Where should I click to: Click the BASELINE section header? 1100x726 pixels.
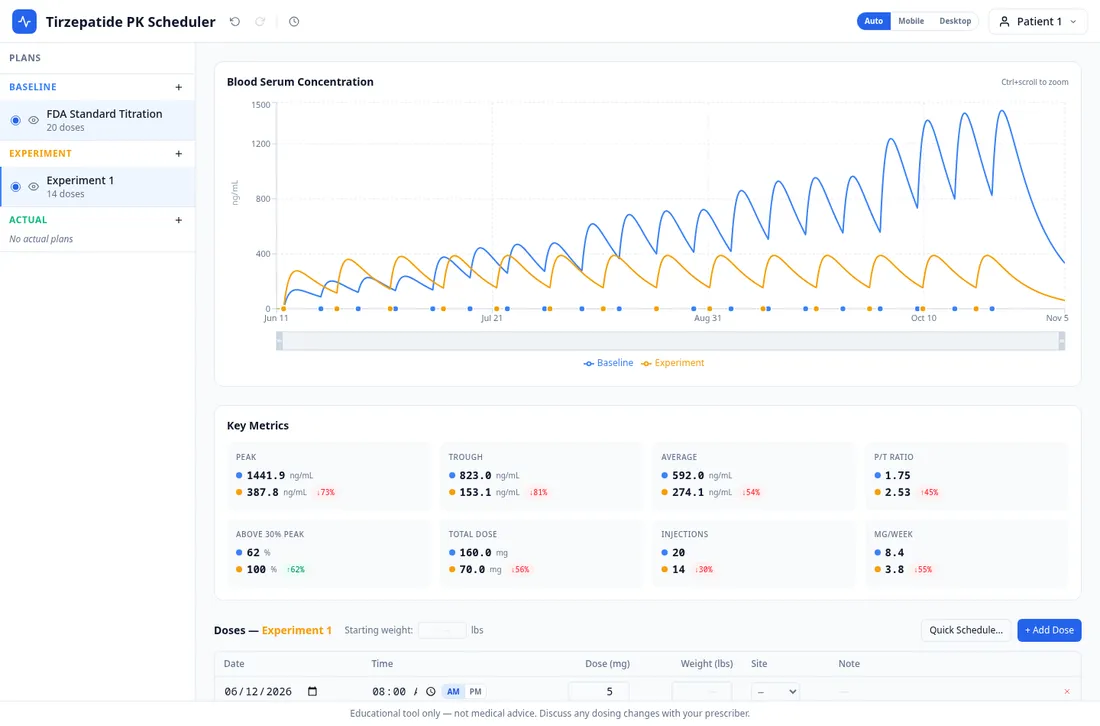coord(33,87)
